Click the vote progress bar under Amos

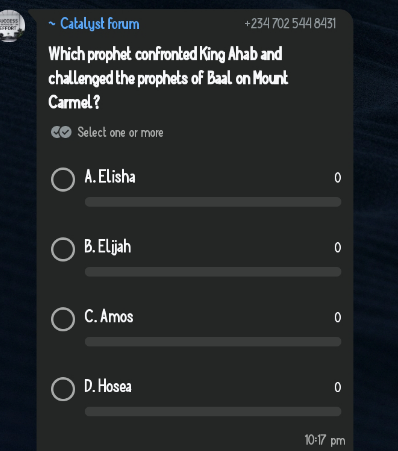213,342
